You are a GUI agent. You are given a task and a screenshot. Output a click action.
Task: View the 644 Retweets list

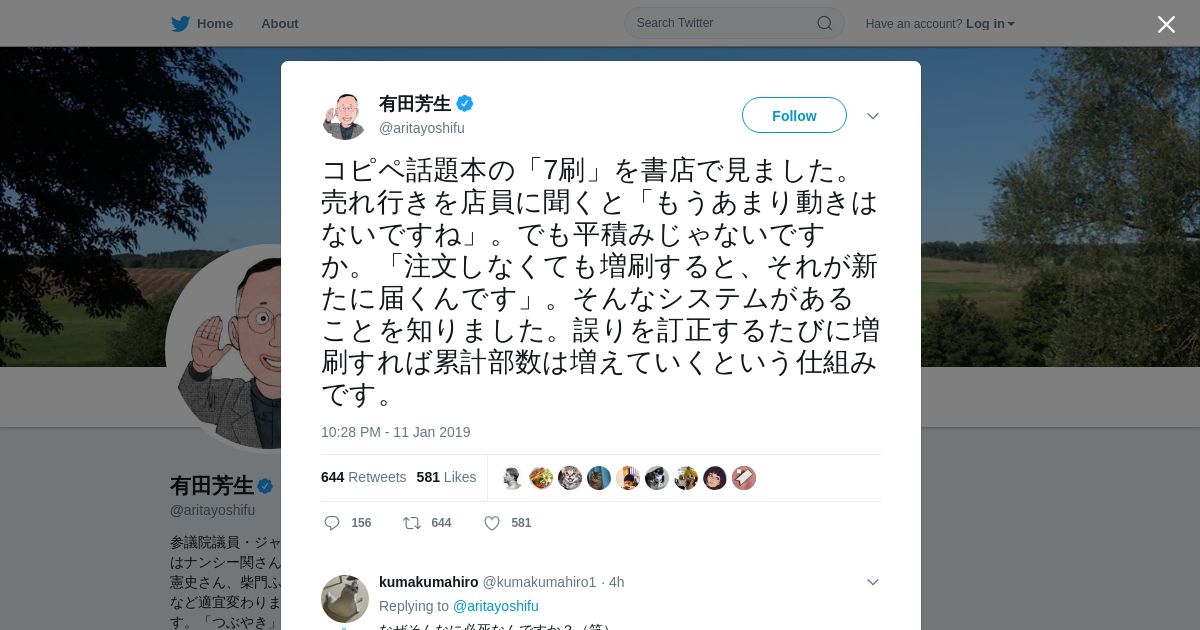[363, 477]
